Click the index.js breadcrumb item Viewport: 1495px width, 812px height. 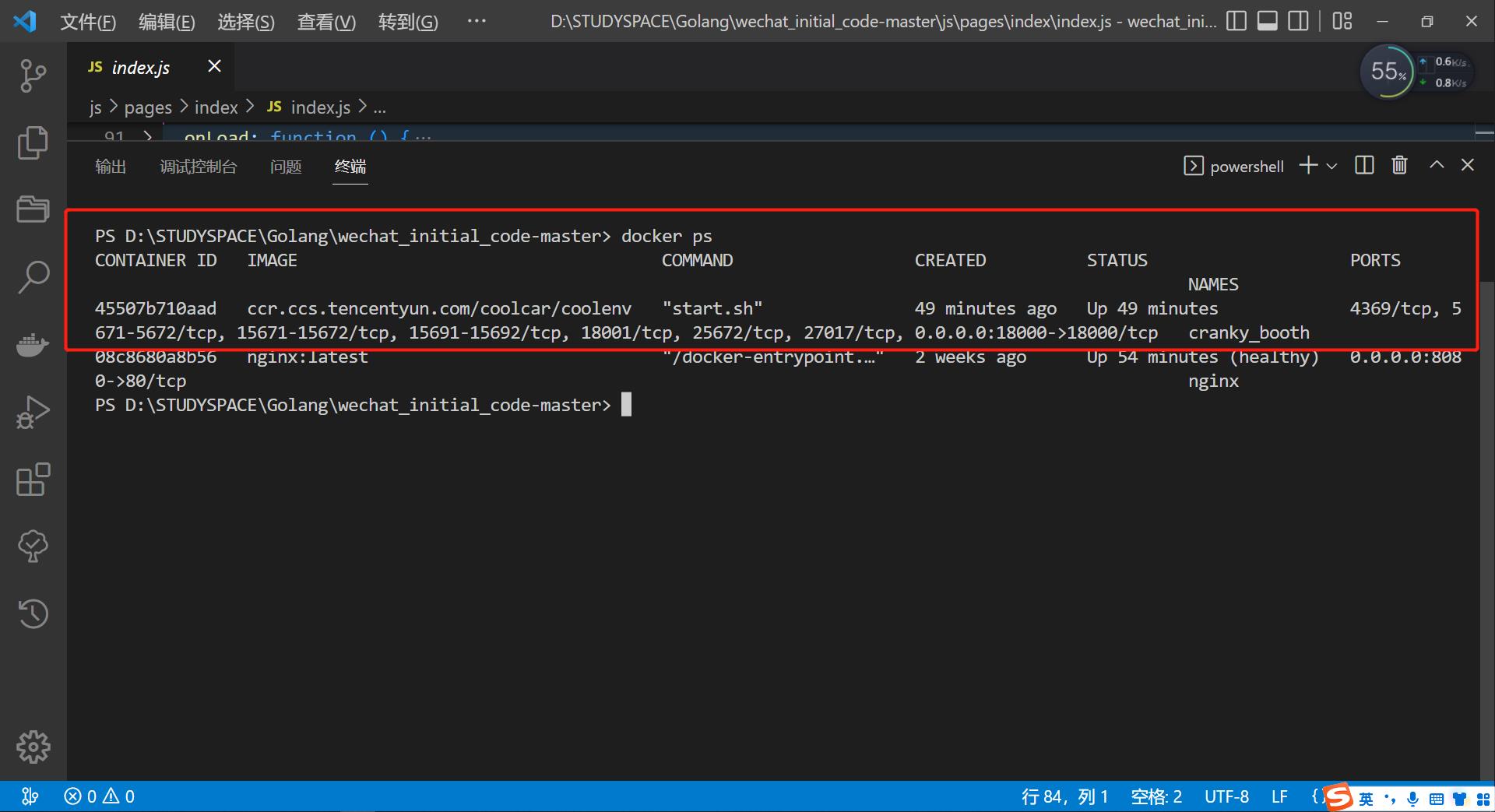[x=308, y=107]
